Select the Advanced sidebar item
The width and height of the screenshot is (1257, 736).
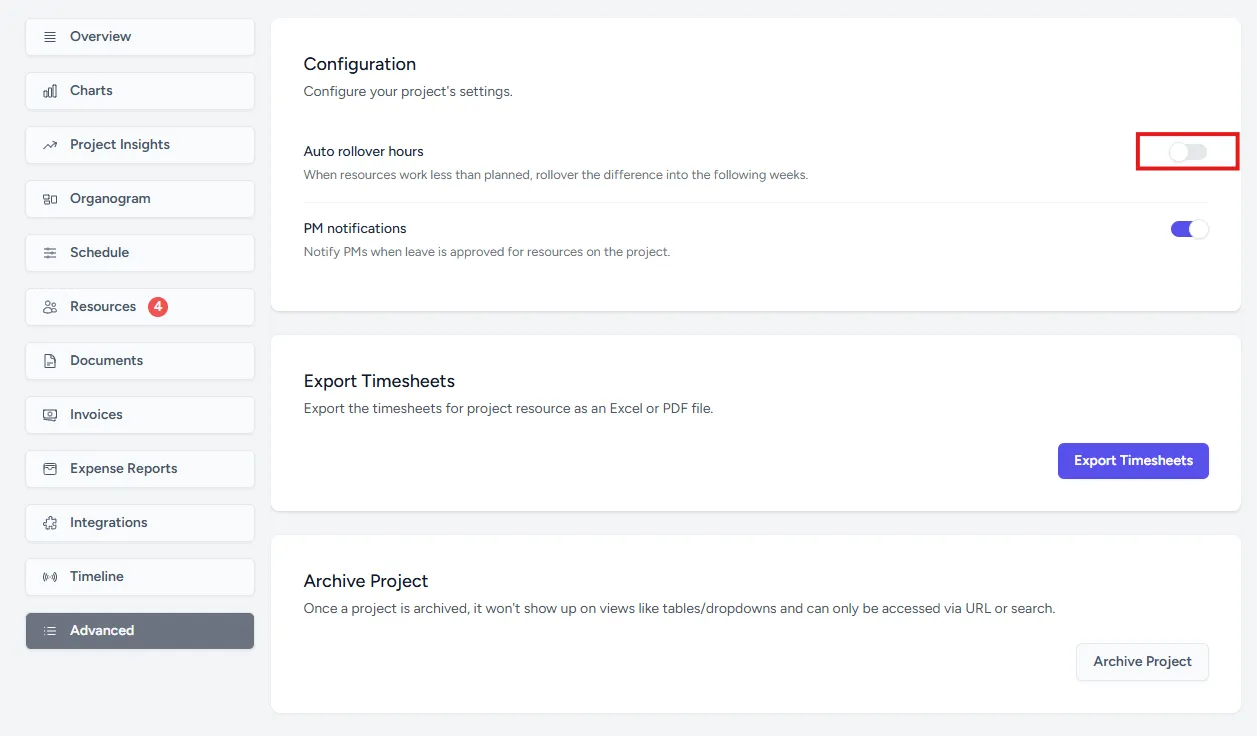(x=140, y=631)
